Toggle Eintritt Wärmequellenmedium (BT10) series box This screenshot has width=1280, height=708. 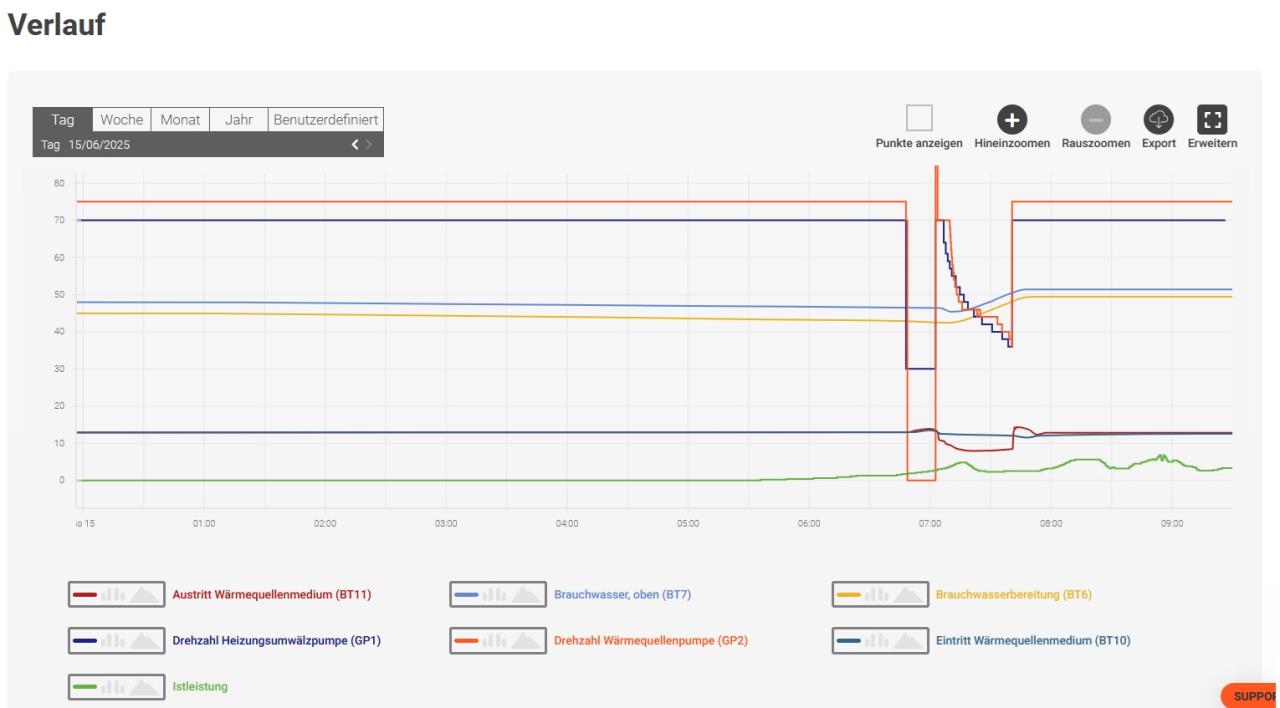click(x=880, y=640)
